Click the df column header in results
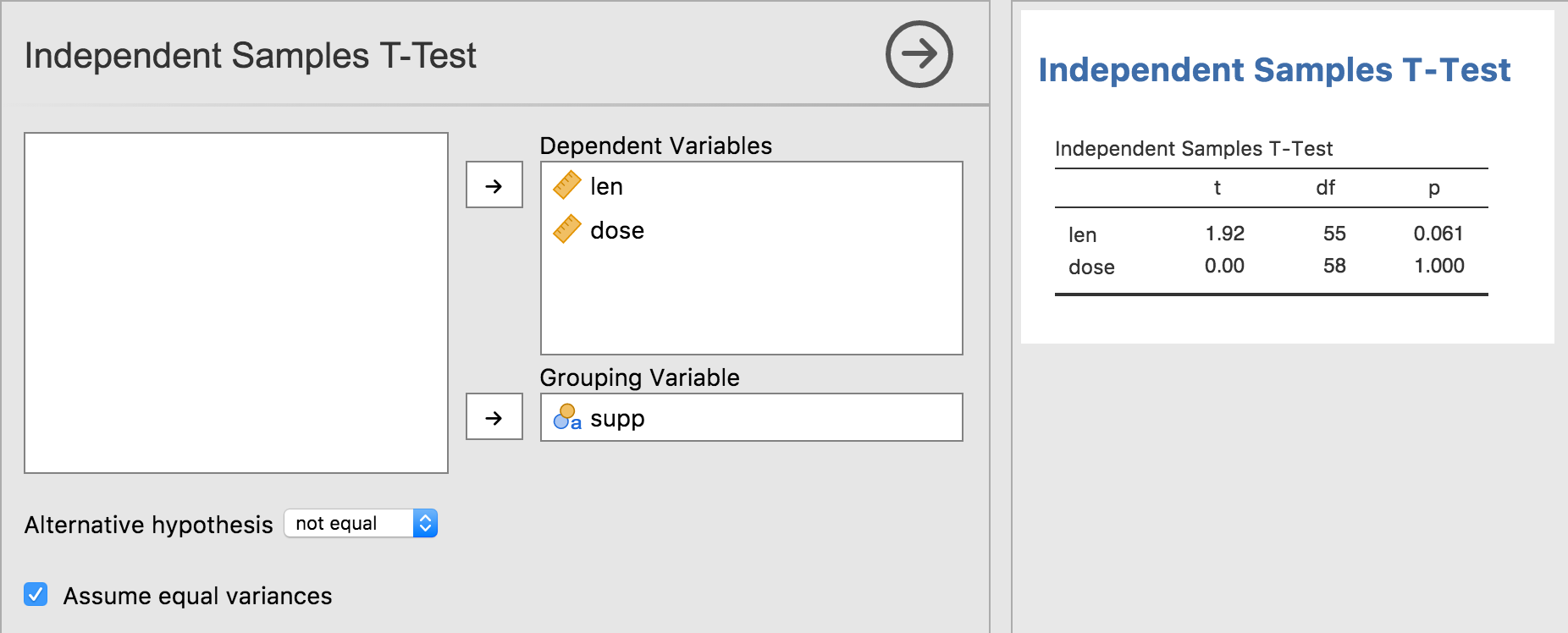The height and width of the screenshot is (633, 1568). (1325, 188)
